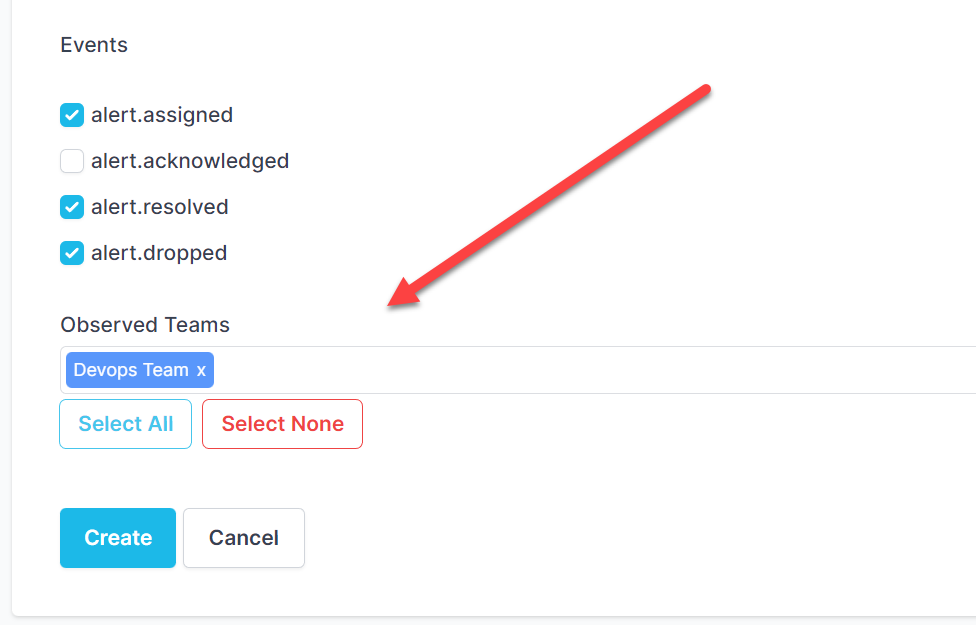Click the tip of the red arrow
This screenshot has width=976, height=625.
(x=391, y=305)
